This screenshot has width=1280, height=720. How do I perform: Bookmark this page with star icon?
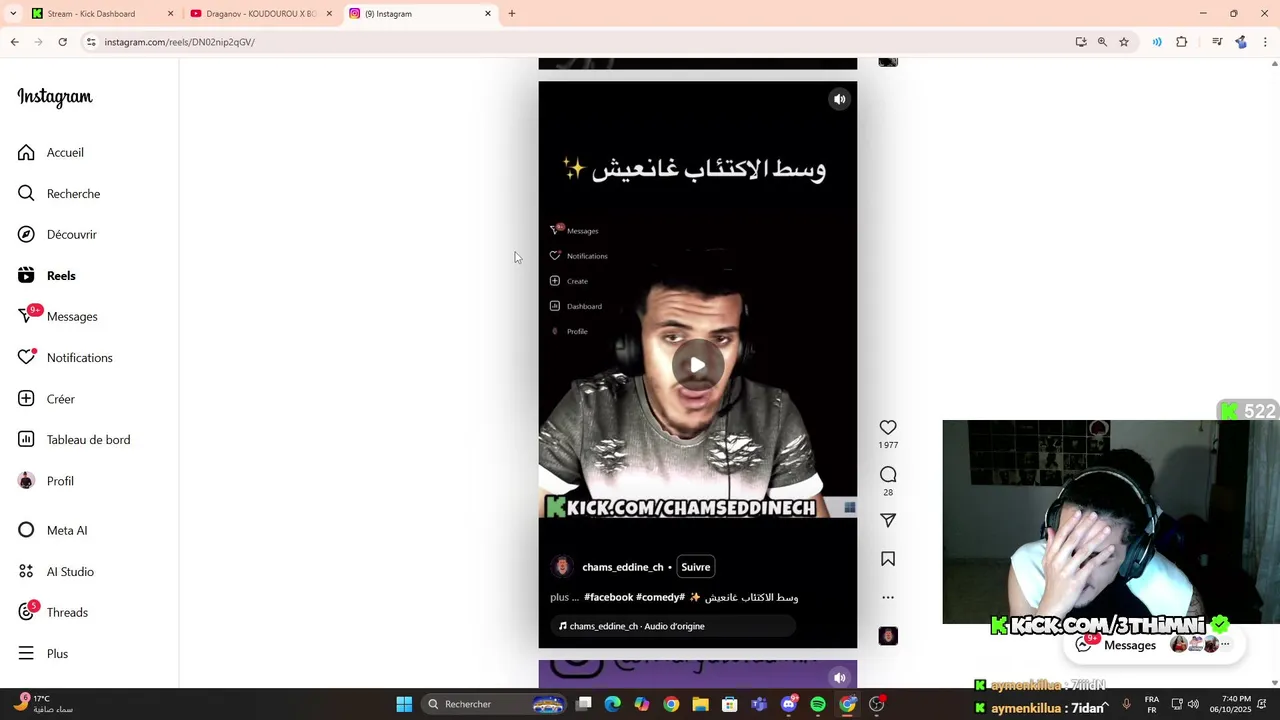click(1124, 42)
